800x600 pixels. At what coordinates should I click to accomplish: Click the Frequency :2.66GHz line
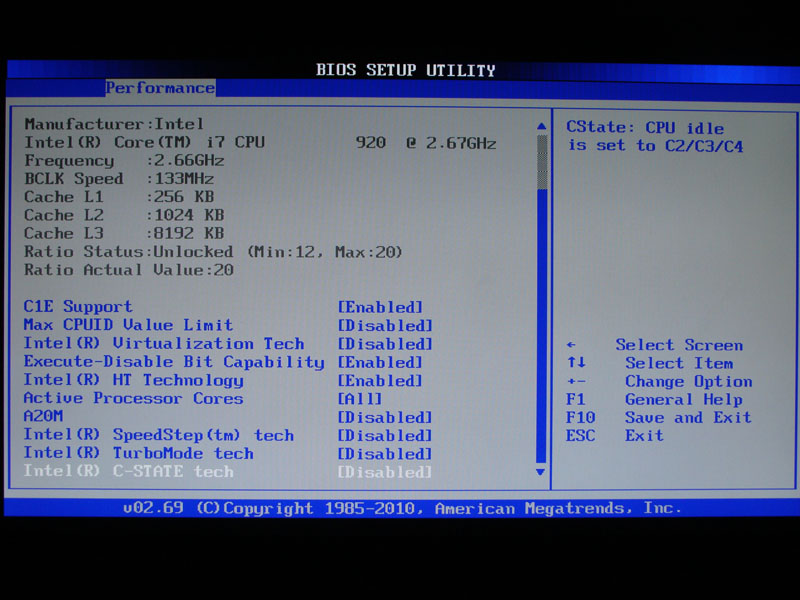click(124, 160)
